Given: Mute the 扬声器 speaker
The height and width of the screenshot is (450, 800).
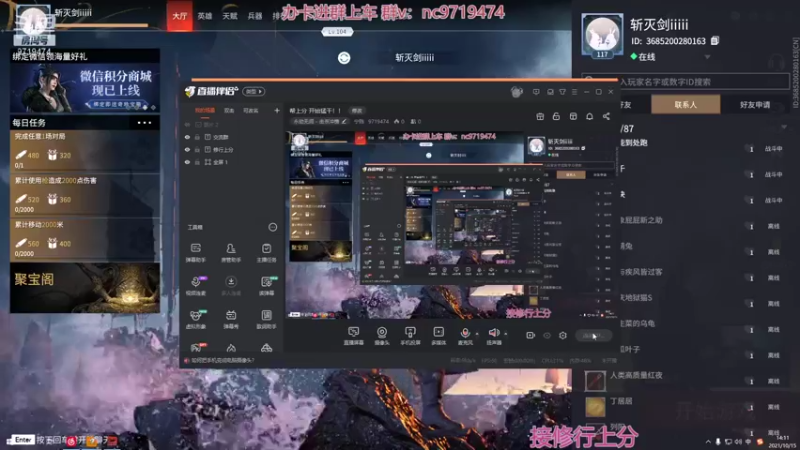Looking at the screenshot, I should 493,335.
